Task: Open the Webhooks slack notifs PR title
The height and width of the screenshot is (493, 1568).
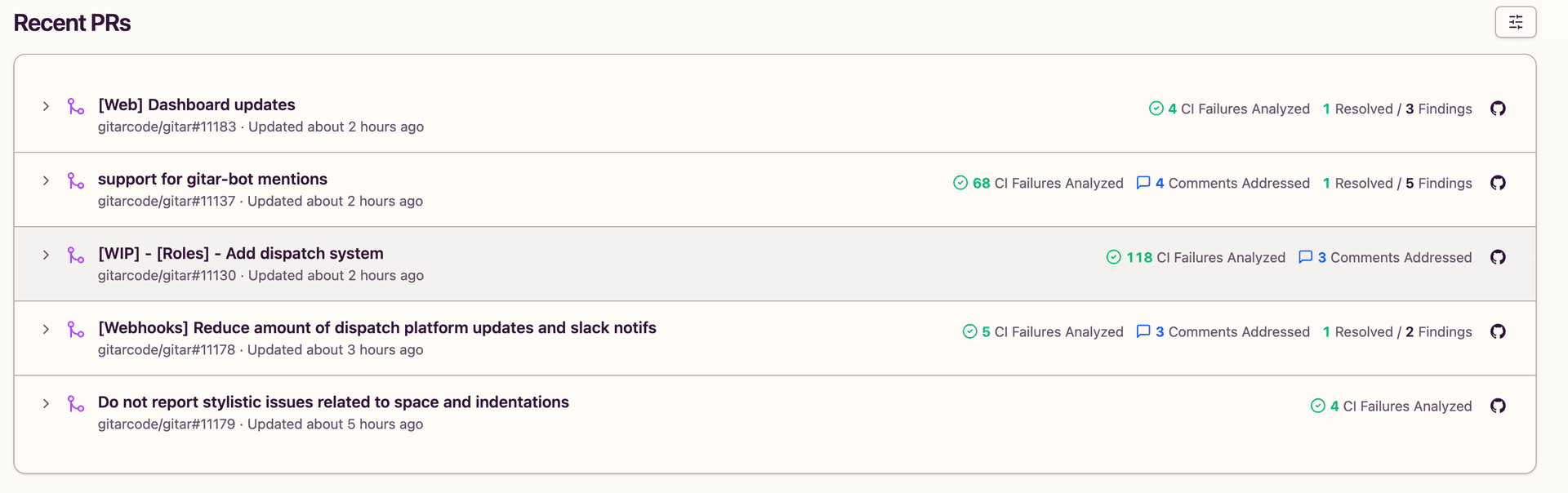Action: 377,327
